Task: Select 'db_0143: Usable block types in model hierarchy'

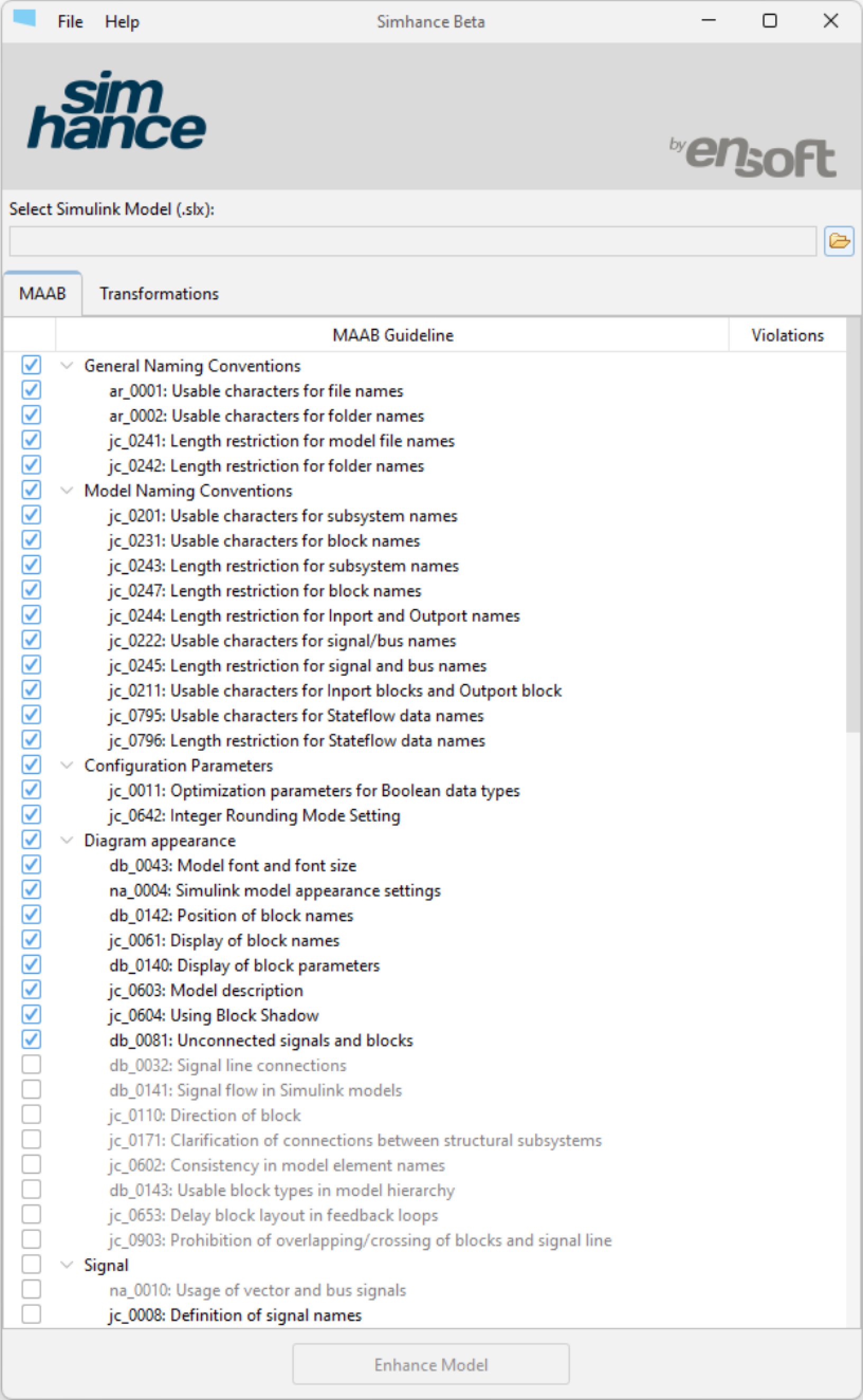Action: click(x=282, y=1191)
